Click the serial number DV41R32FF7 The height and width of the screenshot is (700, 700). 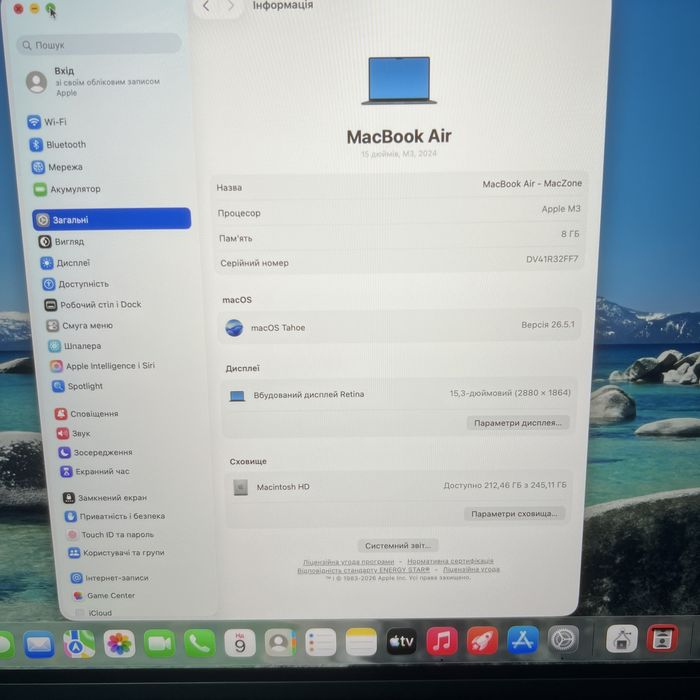pyautogui.click(x=552, y=259)
